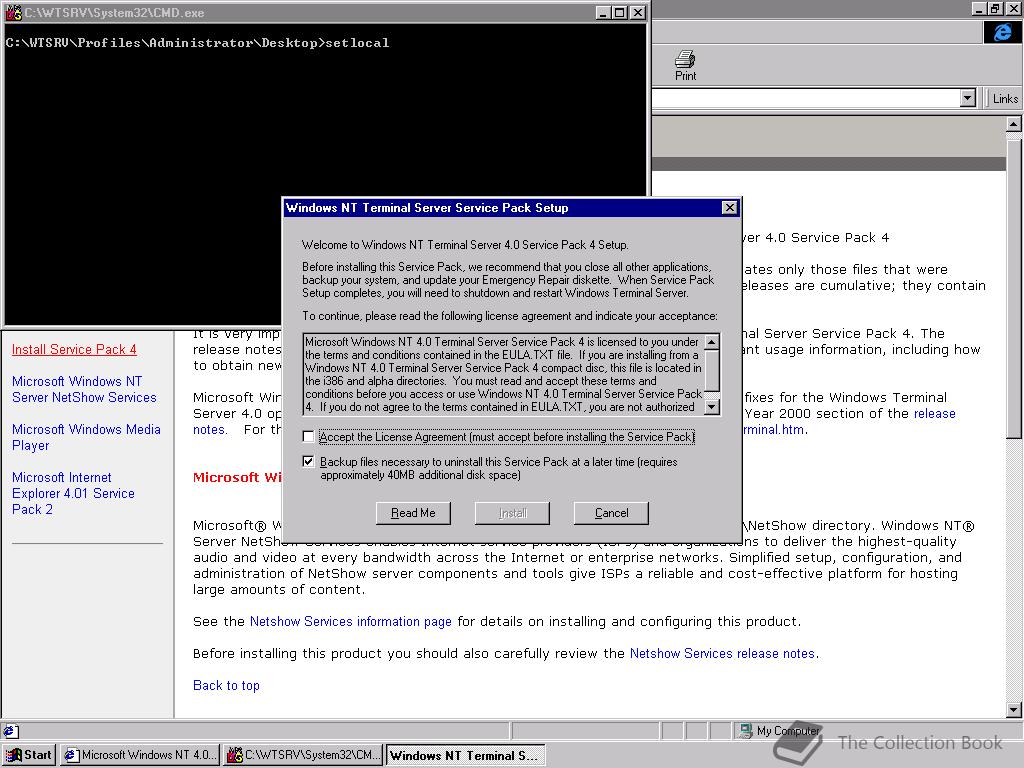Click the My Computer zone icon in status bar
Image resolution: width=1024 pixels, height=768 pixels.
coord(745,731)
